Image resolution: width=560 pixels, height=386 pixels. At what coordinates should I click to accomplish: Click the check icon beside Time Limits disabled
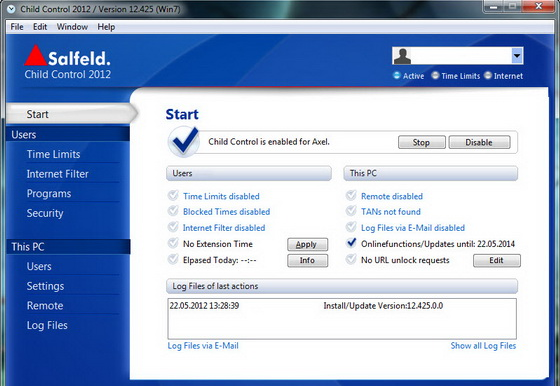click(173, 196)
